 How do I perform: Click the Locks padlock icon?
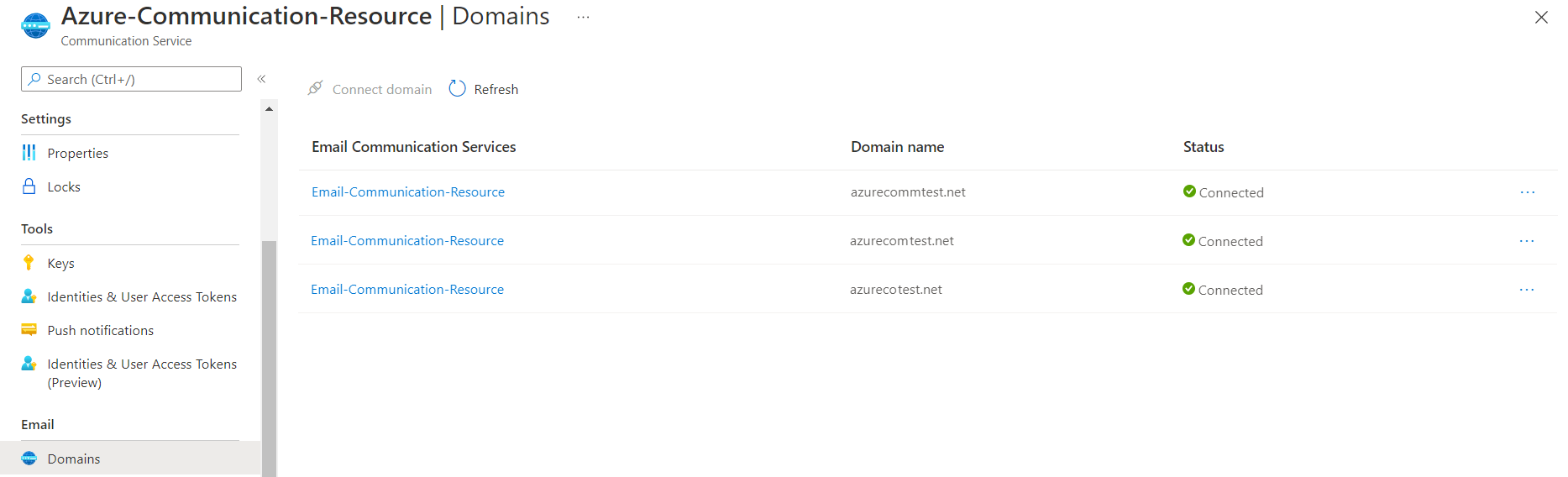[x=29, y=186]
